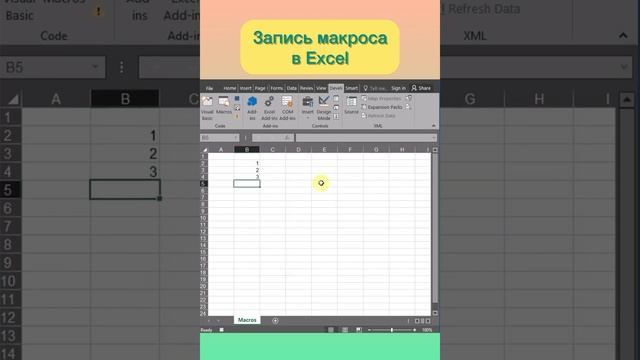This screenshot has width=640, height=360.
Task: Open the Macros sheet tab
Action: (247, 320)
